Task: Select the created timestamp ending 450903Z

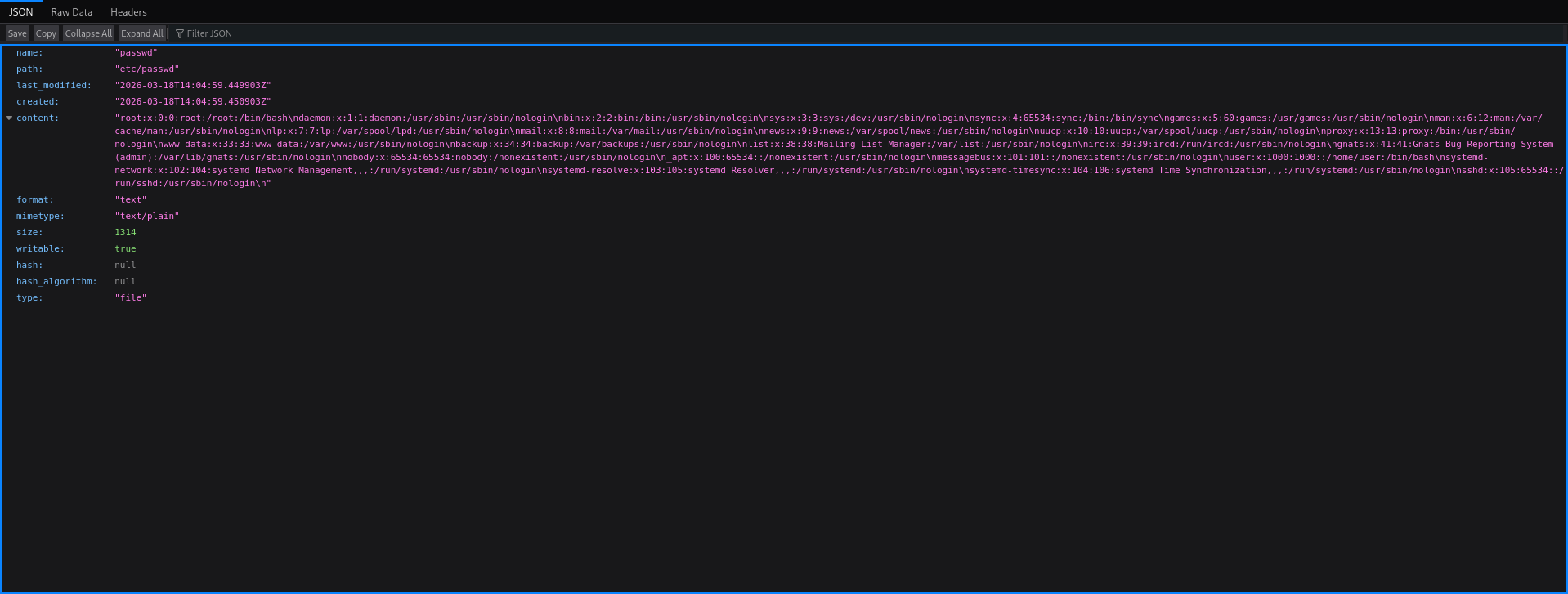Action: tap(193, 101)
